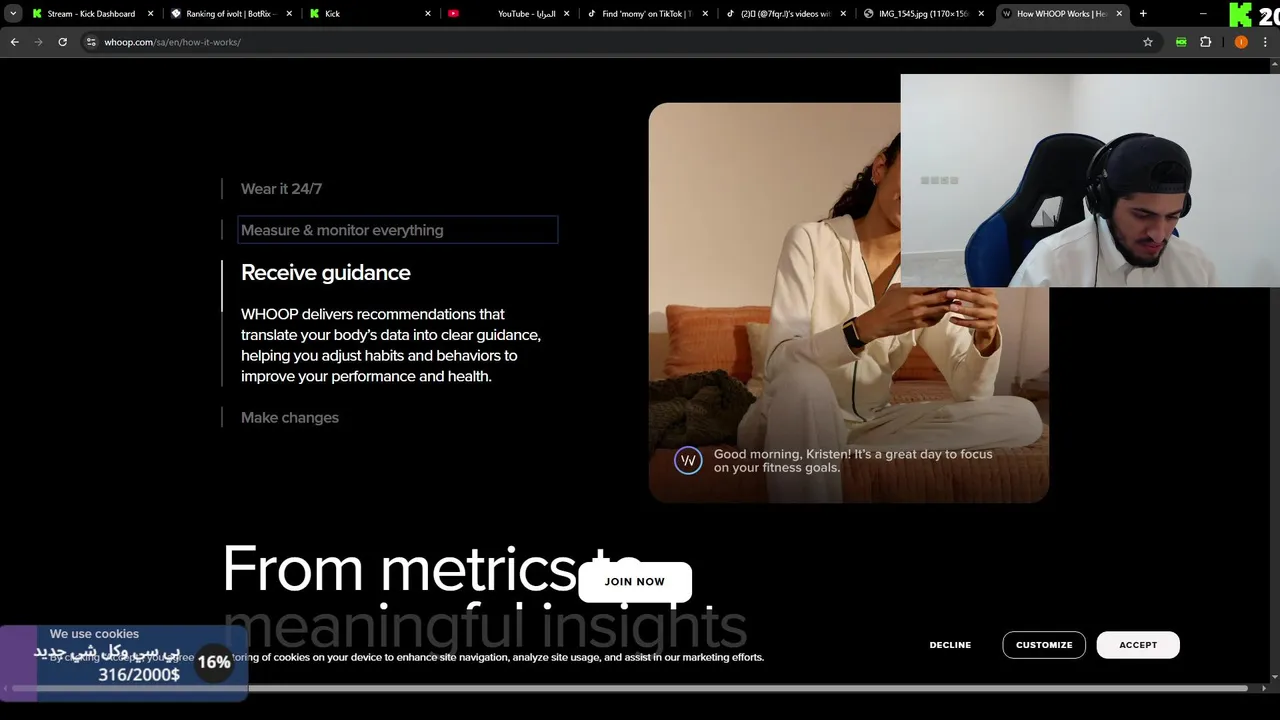Click the 316/2000$ goal text
This screenshot has width=1280, height=720.
click(x=139, y=675)
